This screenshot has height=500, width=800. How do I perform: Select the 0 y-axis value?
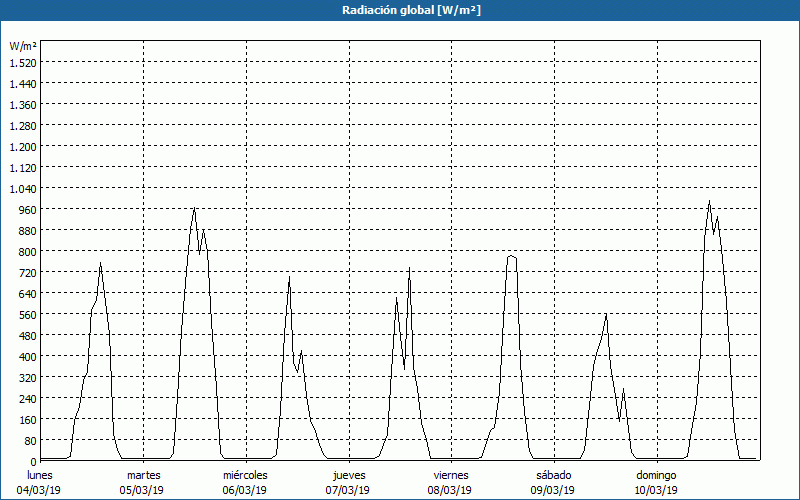pyautogui.click(x=34, y=462)
